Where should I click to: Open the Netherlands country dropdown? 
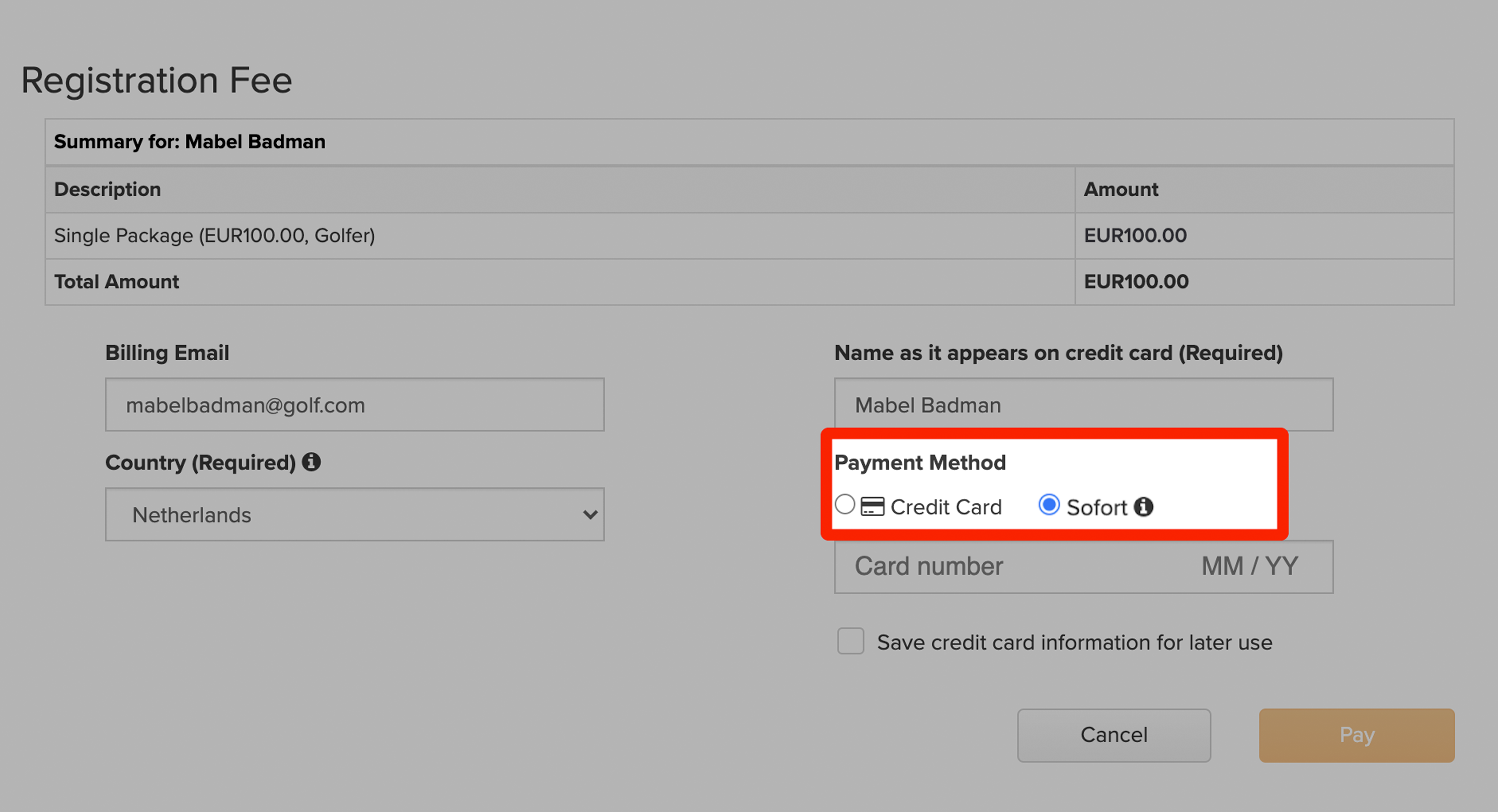pyautogui.click(x=355, y=514)
